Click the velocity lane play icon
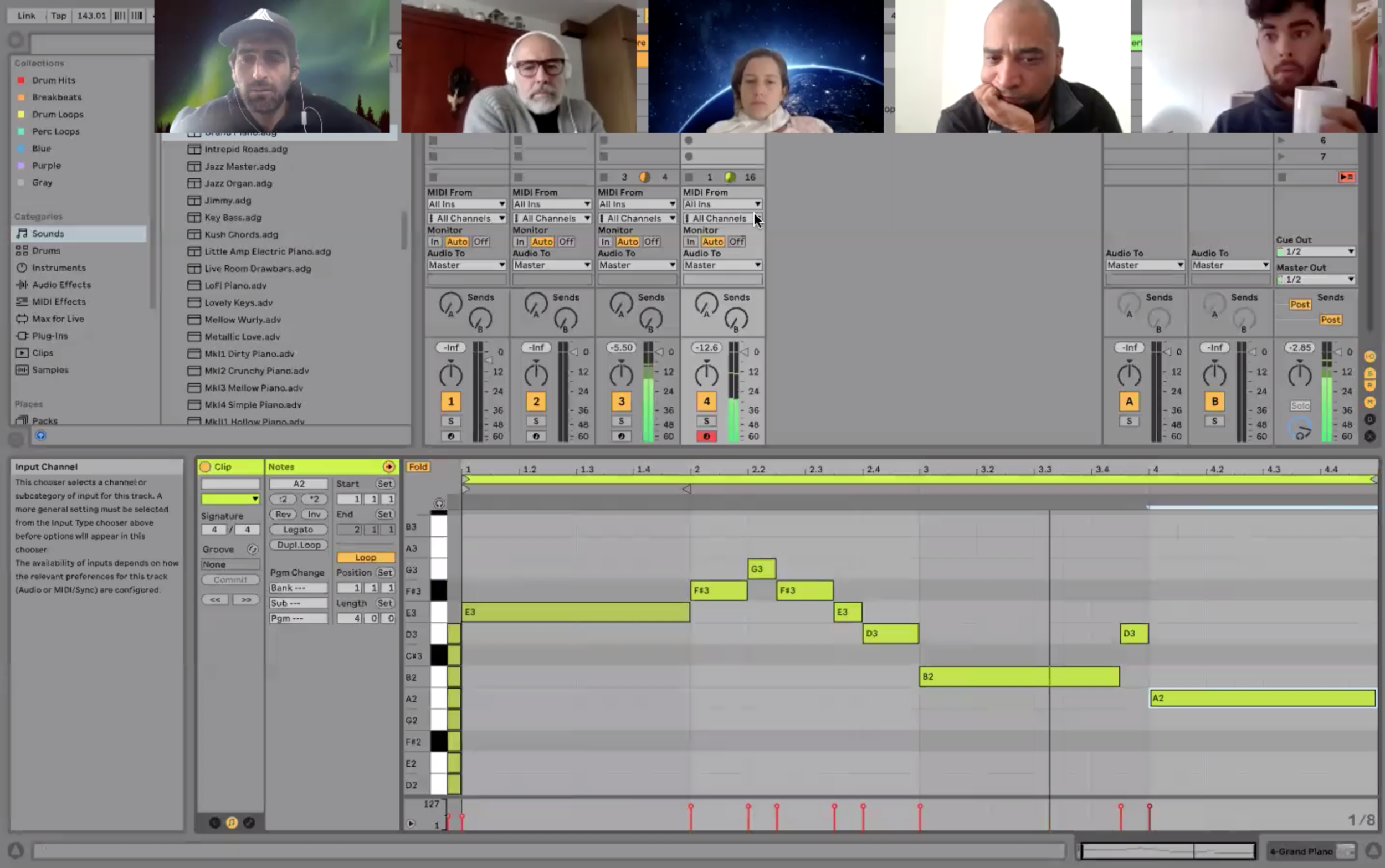The image size is (1385, 868). click(x=411, y=824)
